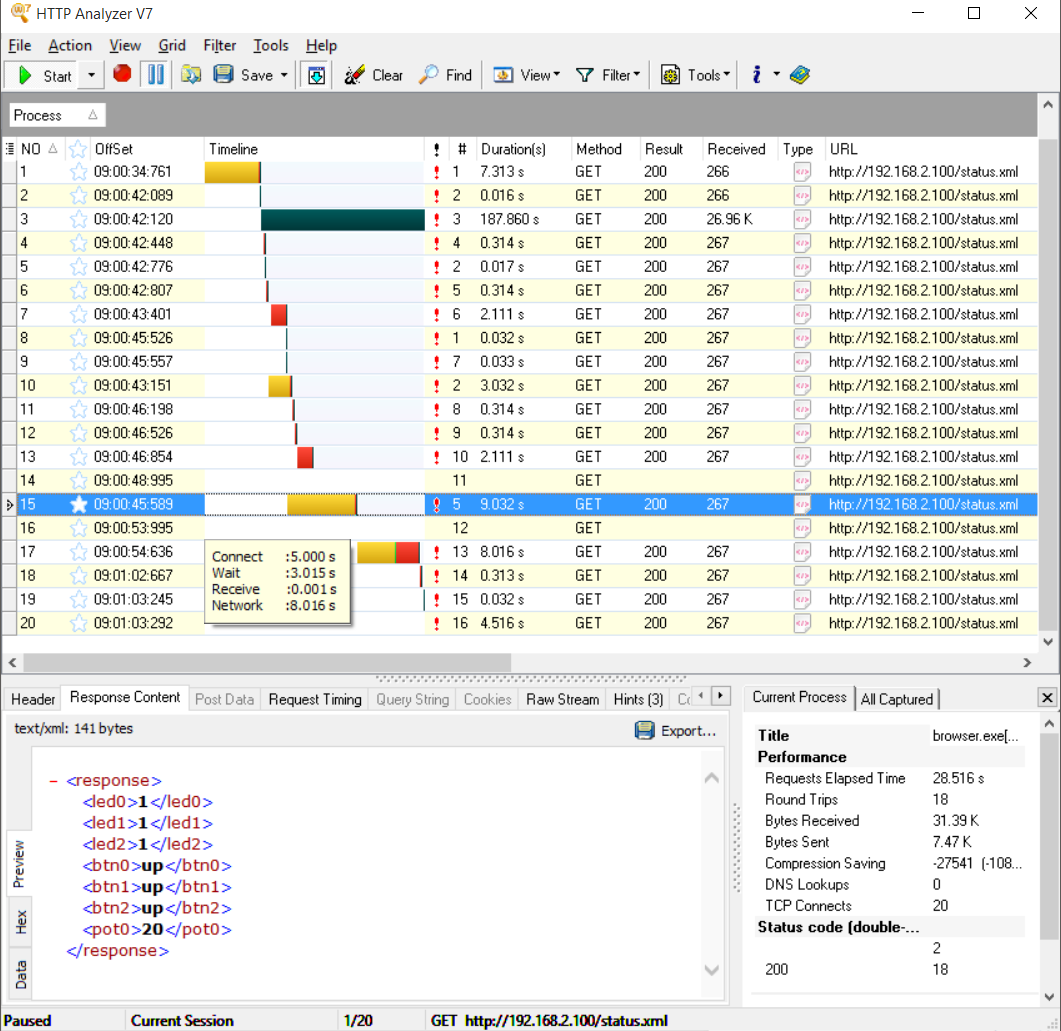Click the Save disk icon
The width and height of the screenshot is (1061, 1031).
(223, 74)
